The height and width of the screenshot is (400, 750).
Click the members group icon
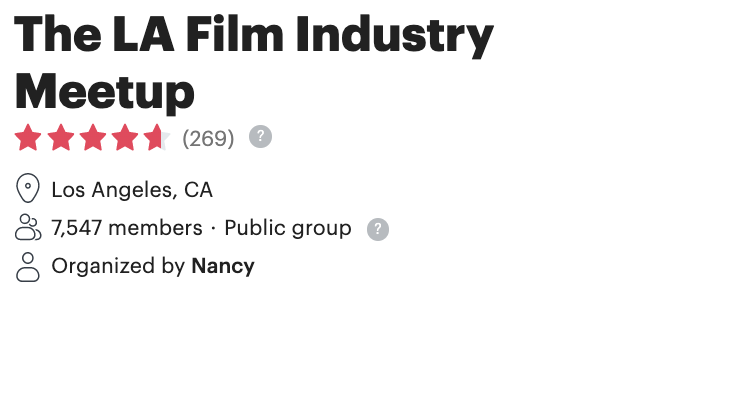(28, 227)
